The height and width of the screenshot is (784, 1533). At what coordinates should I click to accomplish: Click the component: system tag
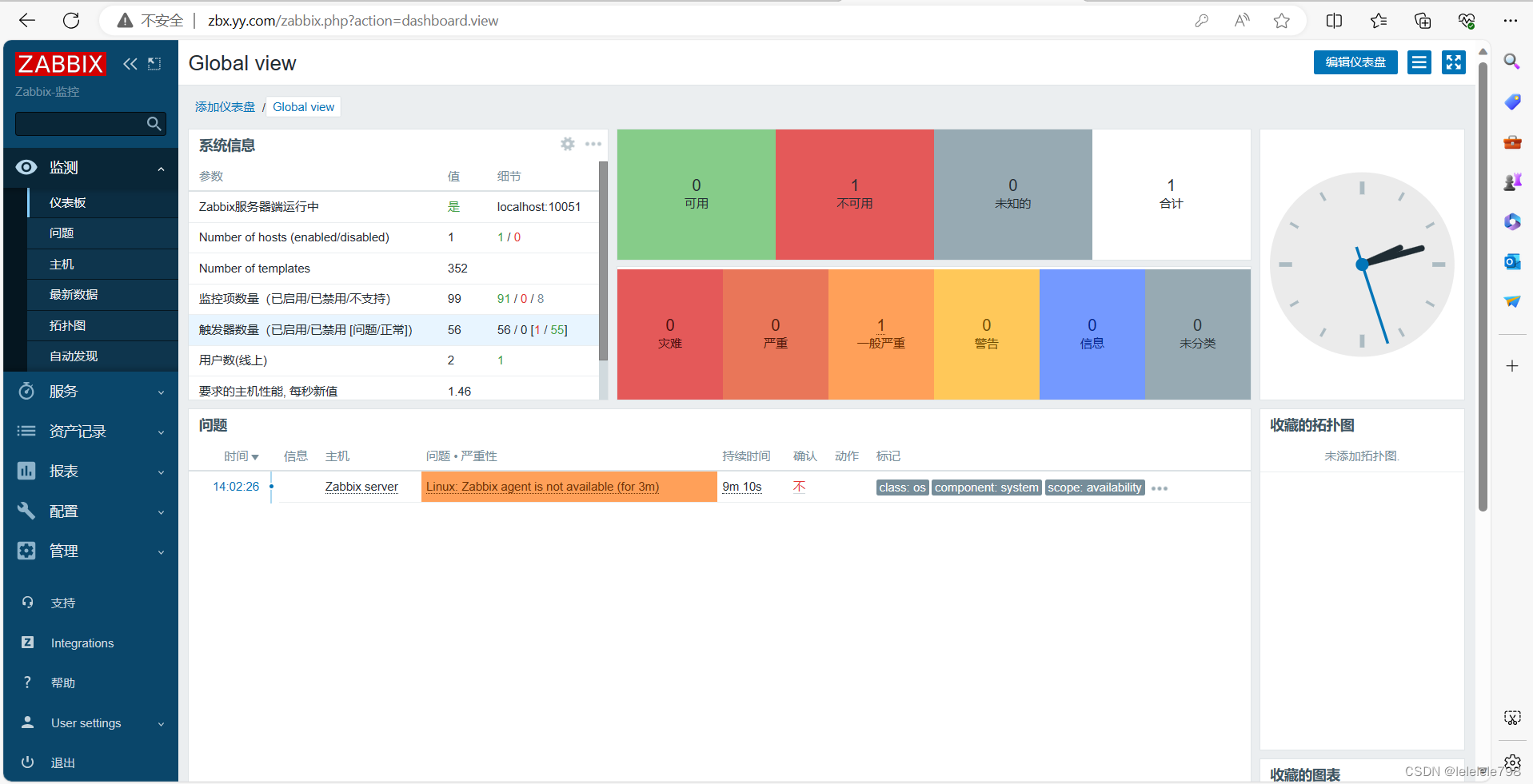pyautogui.click(x=986, y=488)
